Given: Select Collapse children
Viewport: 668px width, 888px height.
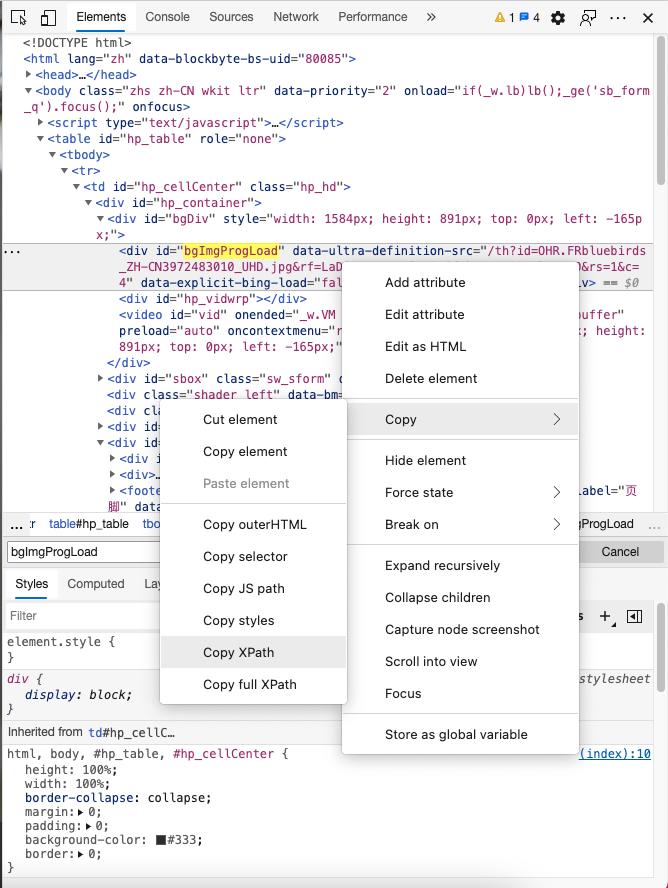Looking at the screenshot, I should pos(460,597).
